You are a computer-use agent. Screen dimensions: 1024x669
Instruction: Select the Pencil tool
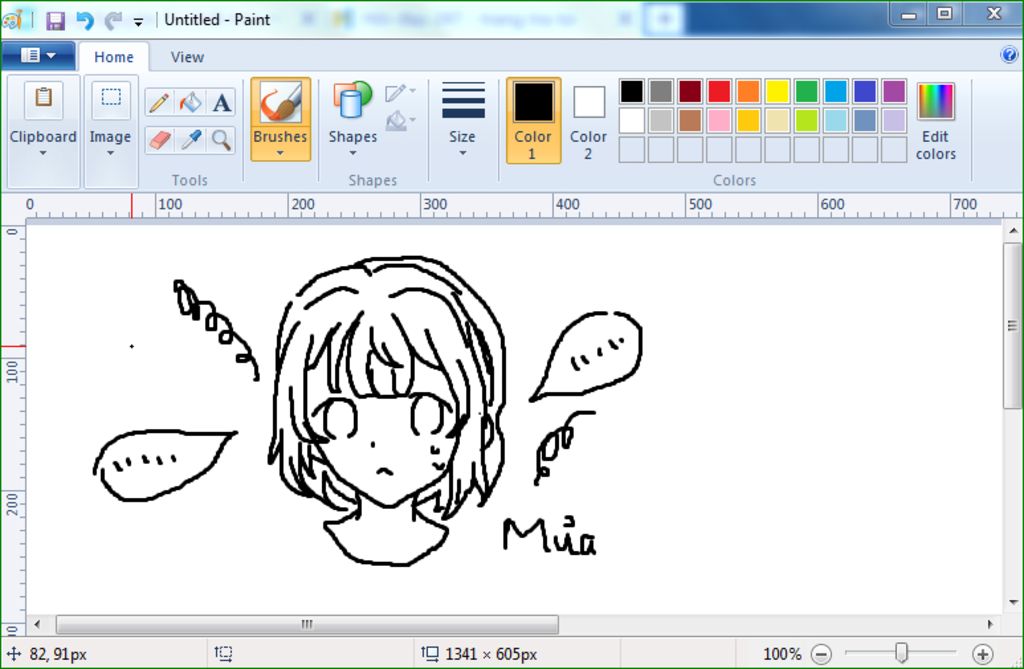click(159, 103)
